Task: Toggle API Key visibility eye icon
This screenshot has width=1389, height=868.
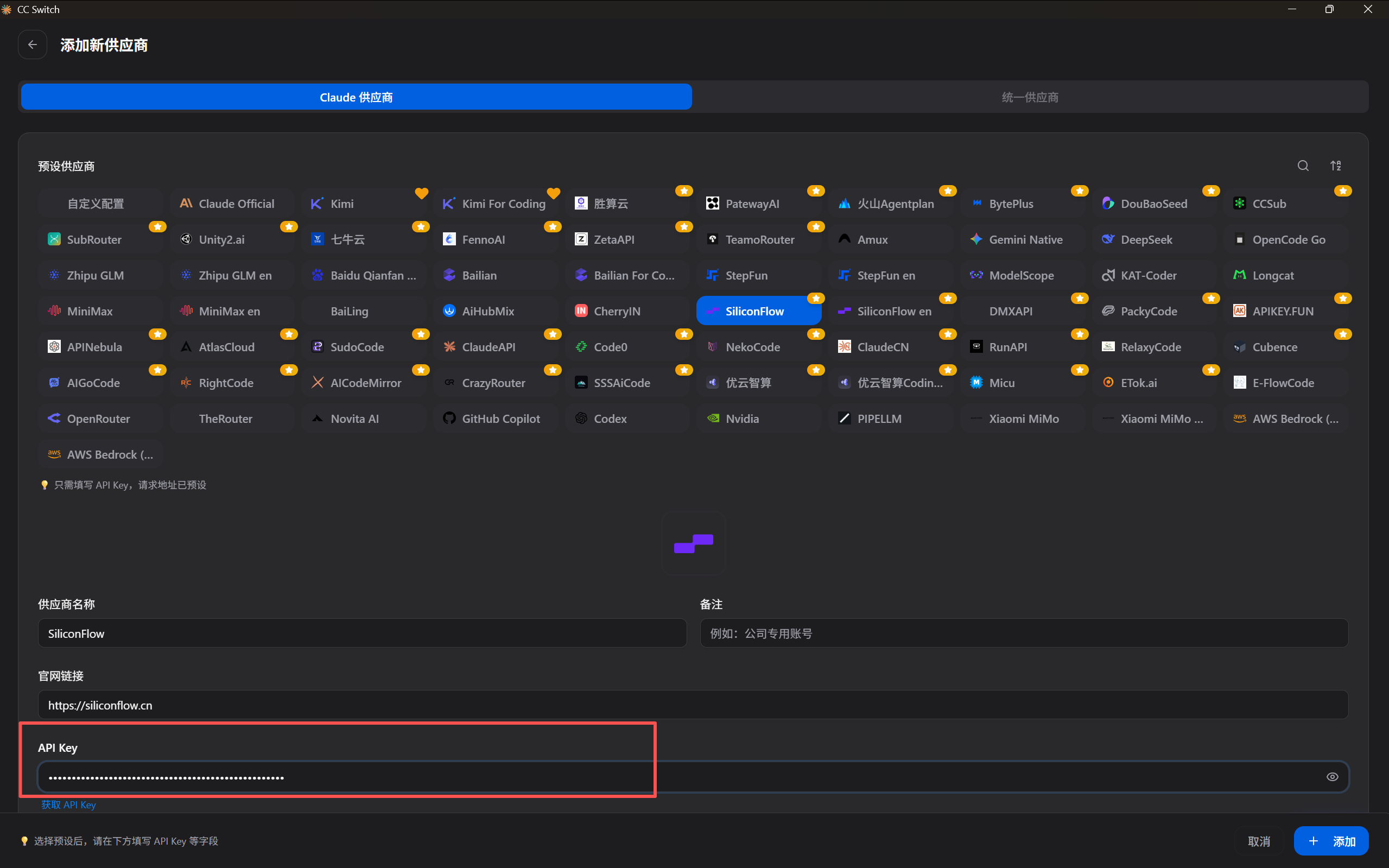Action: [1332, 777]
